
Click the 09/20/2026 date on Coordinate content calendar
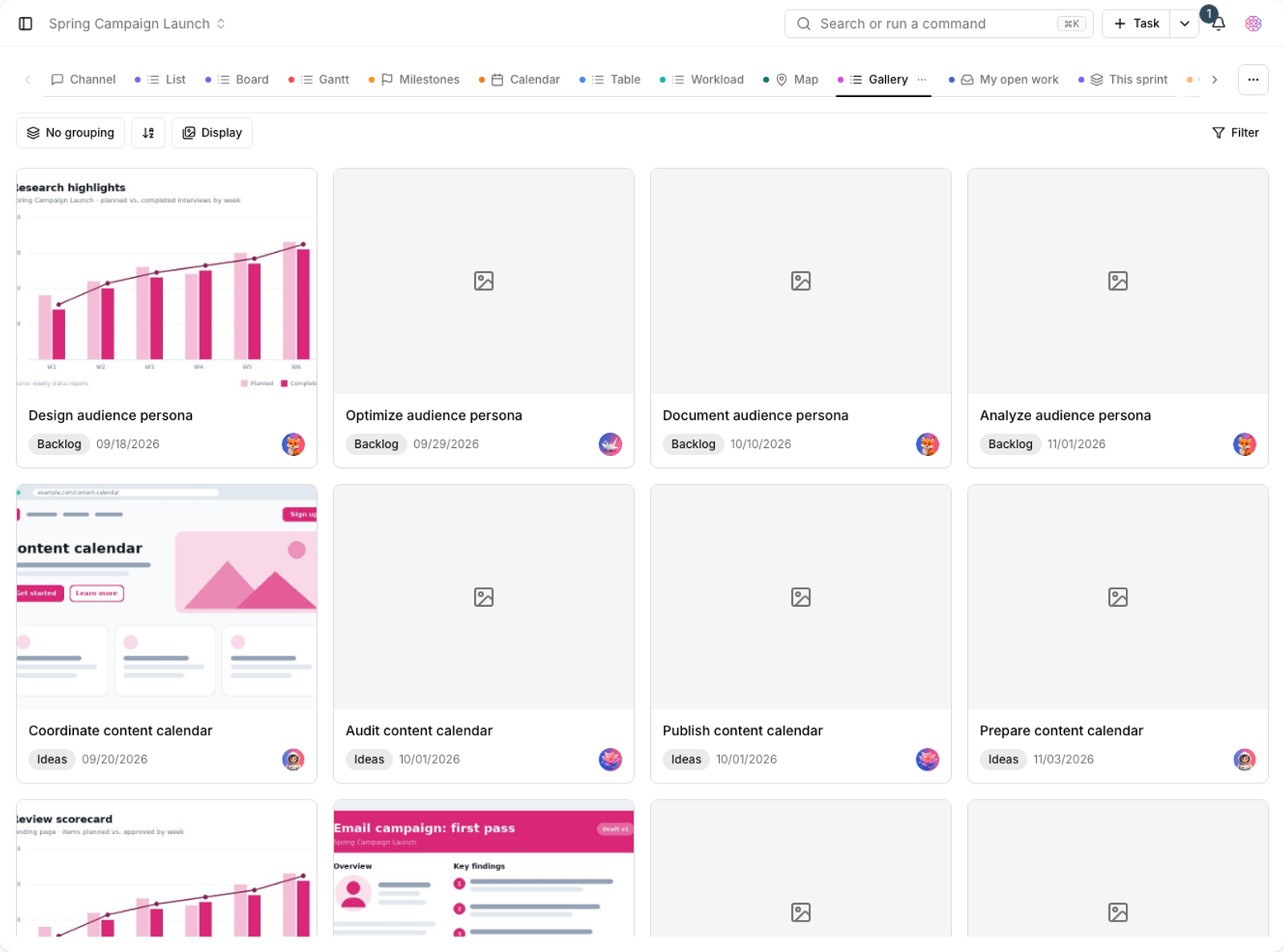pyautogui.click(x=115, y=759)
